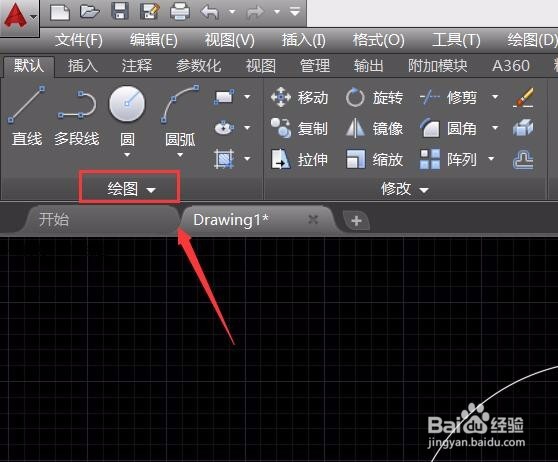Create a new drawing with New icon
The image size is (558, 462).
[60, 12]
